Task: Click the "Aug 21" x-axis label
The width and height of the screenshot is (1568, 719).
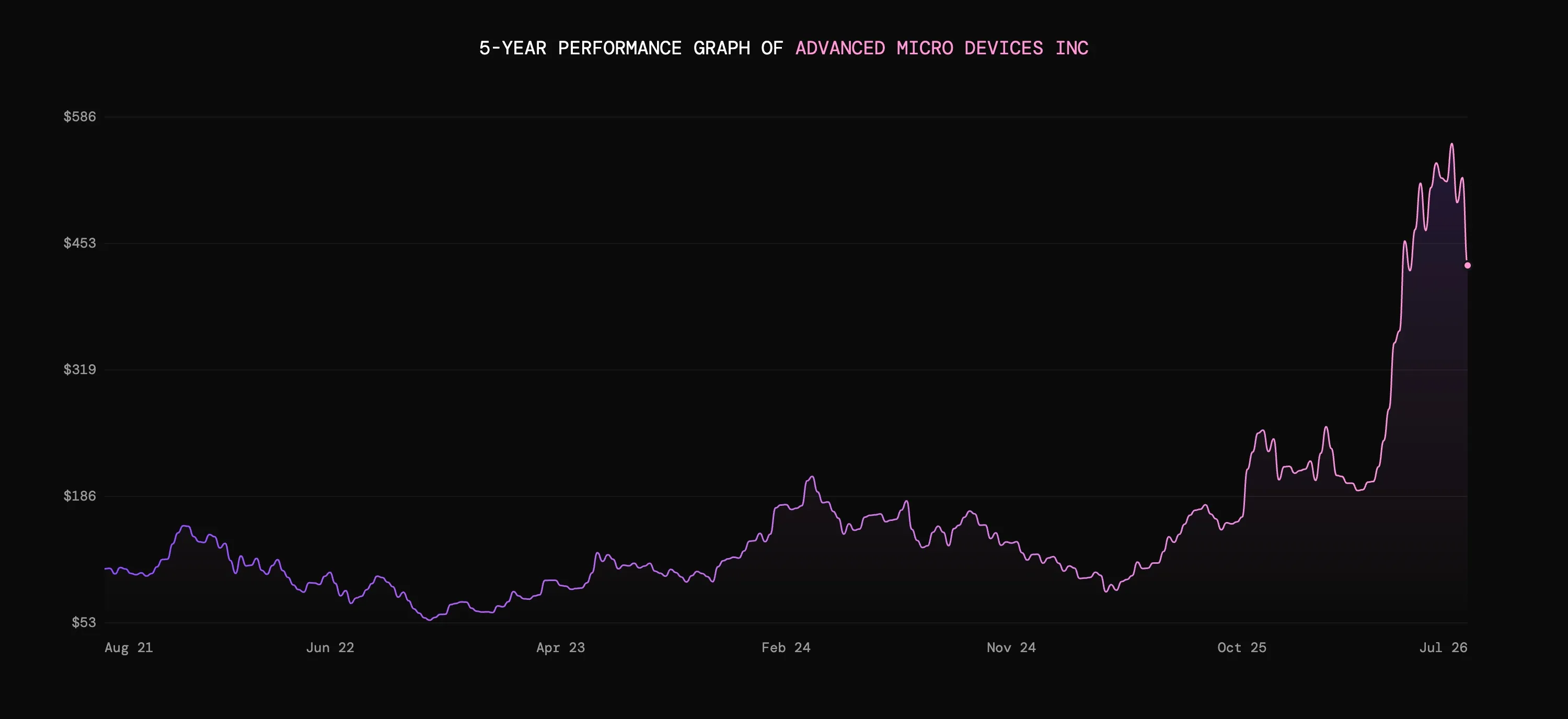Action: click(129, 647)
